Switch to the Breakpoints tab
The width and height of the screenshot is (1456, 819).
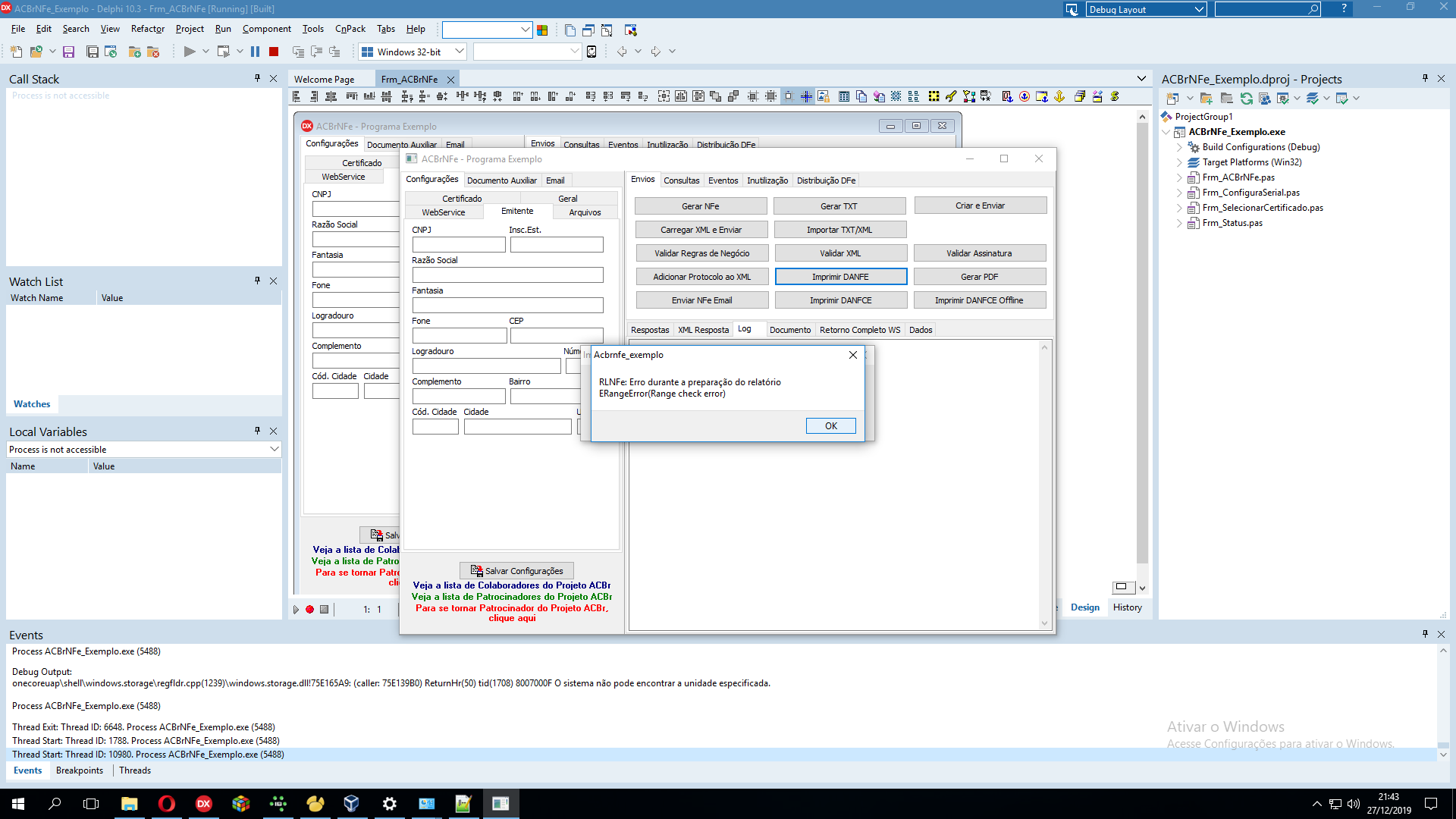click(x=80, y=770)
